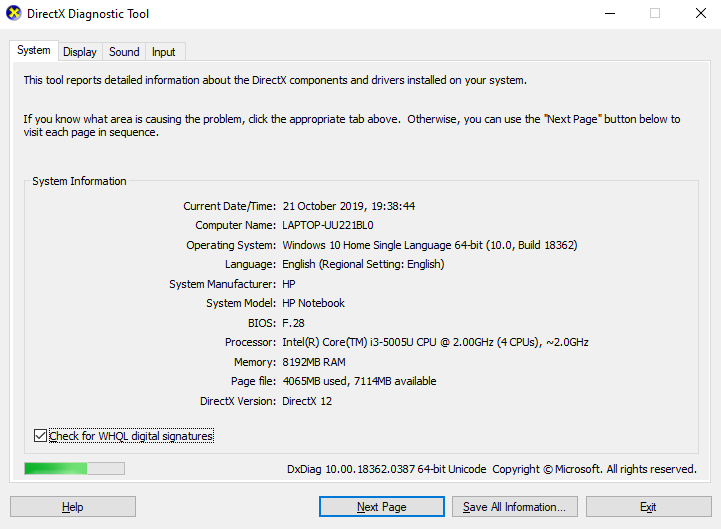Image resolution: width=721 pixels, height=529 pixels.
Task: Click the DirectX icon in the title bar
Action: pos(12,14)
